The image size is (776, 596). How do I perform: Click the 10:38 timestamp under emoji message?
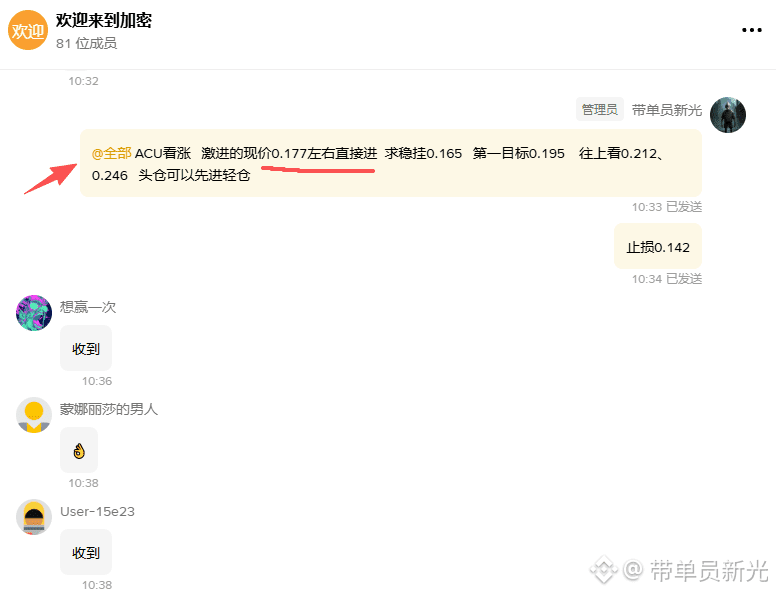tap(84, 483)
